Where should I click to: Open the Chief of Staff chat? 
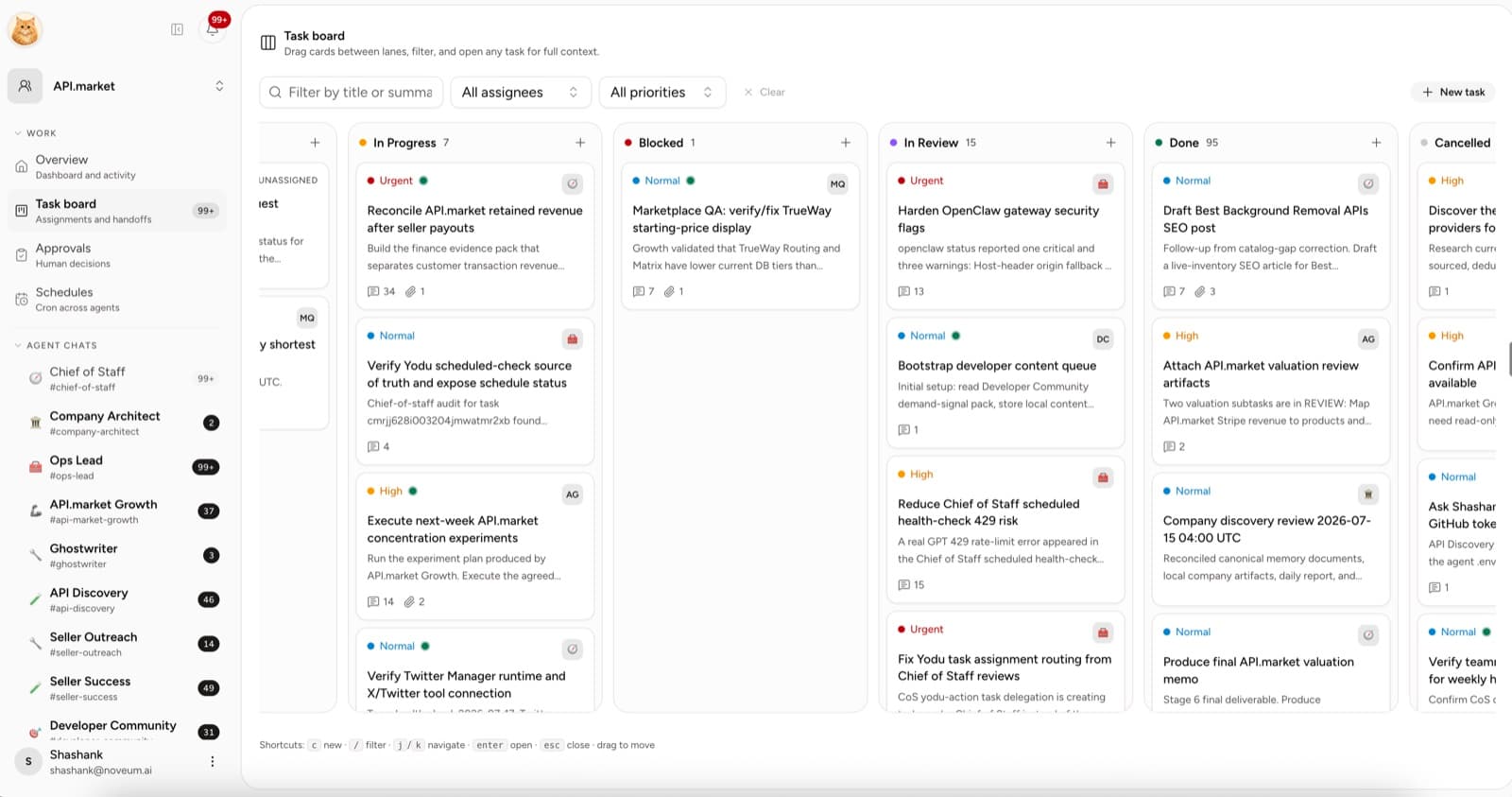(117, 378)
